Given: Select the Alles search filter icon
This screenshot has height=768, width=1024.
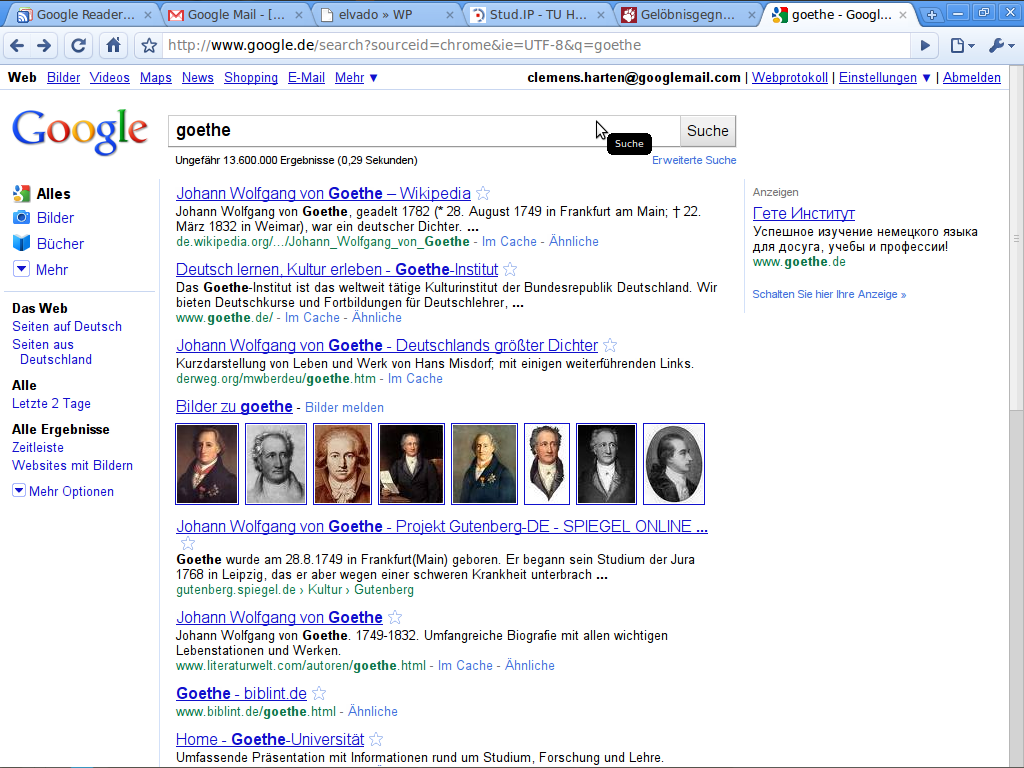Looking at the screenshot, I should pyautogui.click(x=22, y=193).
